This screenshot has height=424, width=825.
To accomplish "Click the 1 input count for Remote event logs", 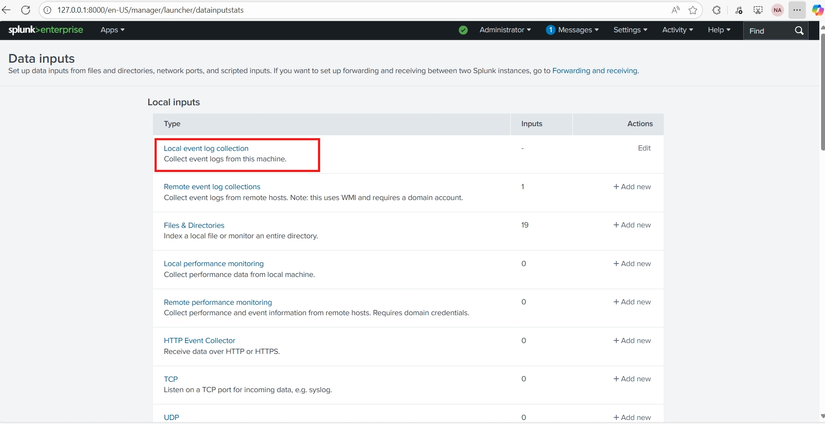I will (522, 187).
